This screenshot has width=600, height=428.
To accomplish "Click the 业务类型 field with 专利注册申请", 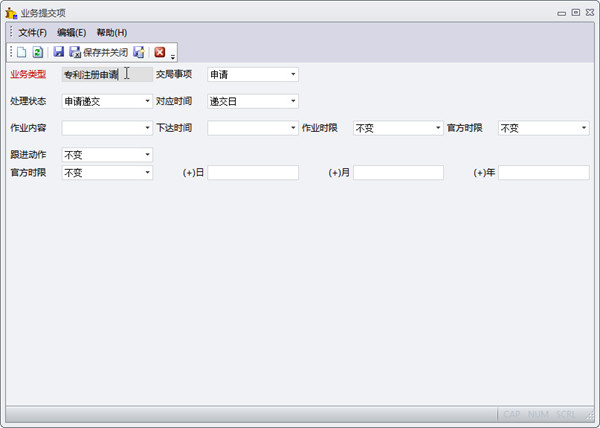I will pos(107,74).
